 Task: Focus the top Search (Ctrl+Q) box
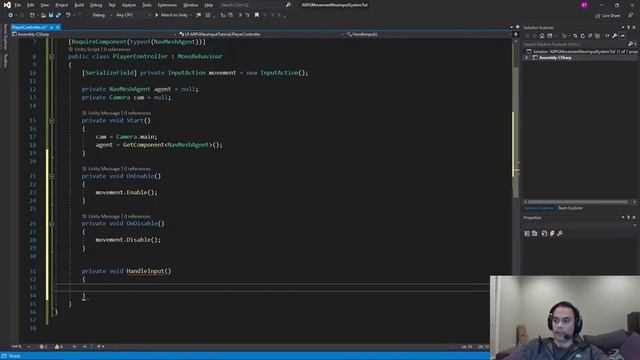click(x=255, y=5)
